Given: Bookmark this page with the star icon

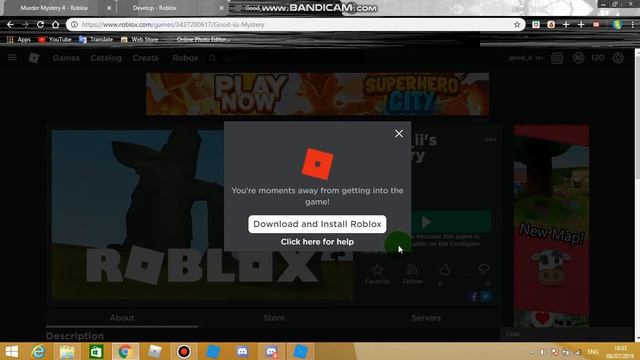Looking at the screenshot, I should tap(517, 24).
